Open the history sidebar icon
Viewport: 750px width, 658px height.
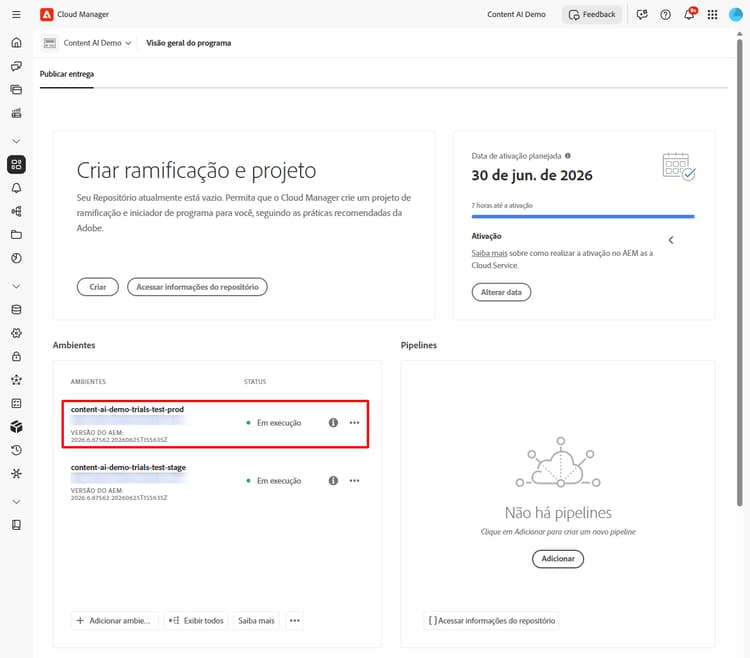pyautogui.click(x=16, y=450)
